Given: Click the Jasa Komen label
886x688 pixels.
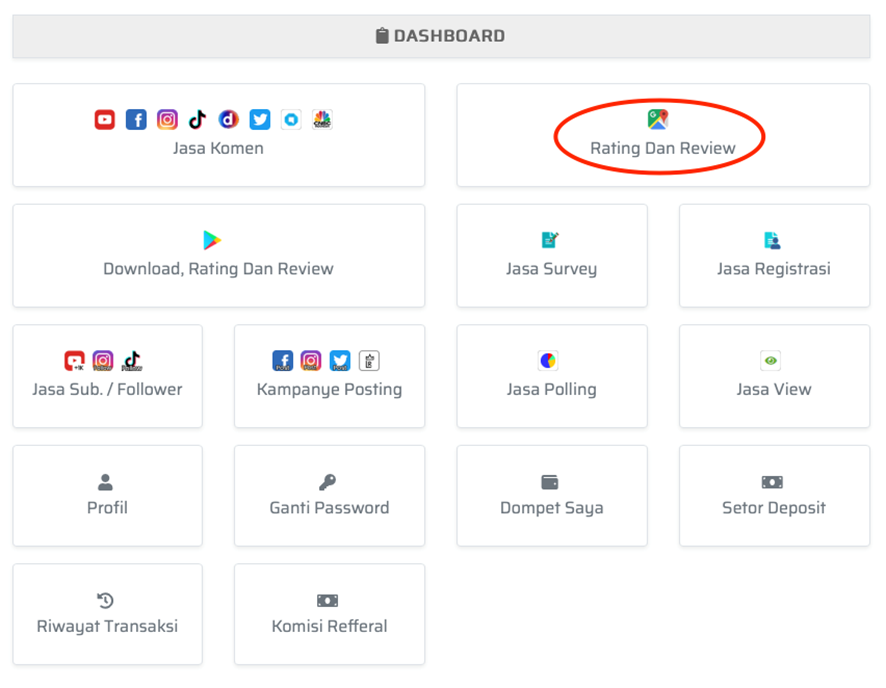Looking at the screenshot, I should tap(218, 148).
